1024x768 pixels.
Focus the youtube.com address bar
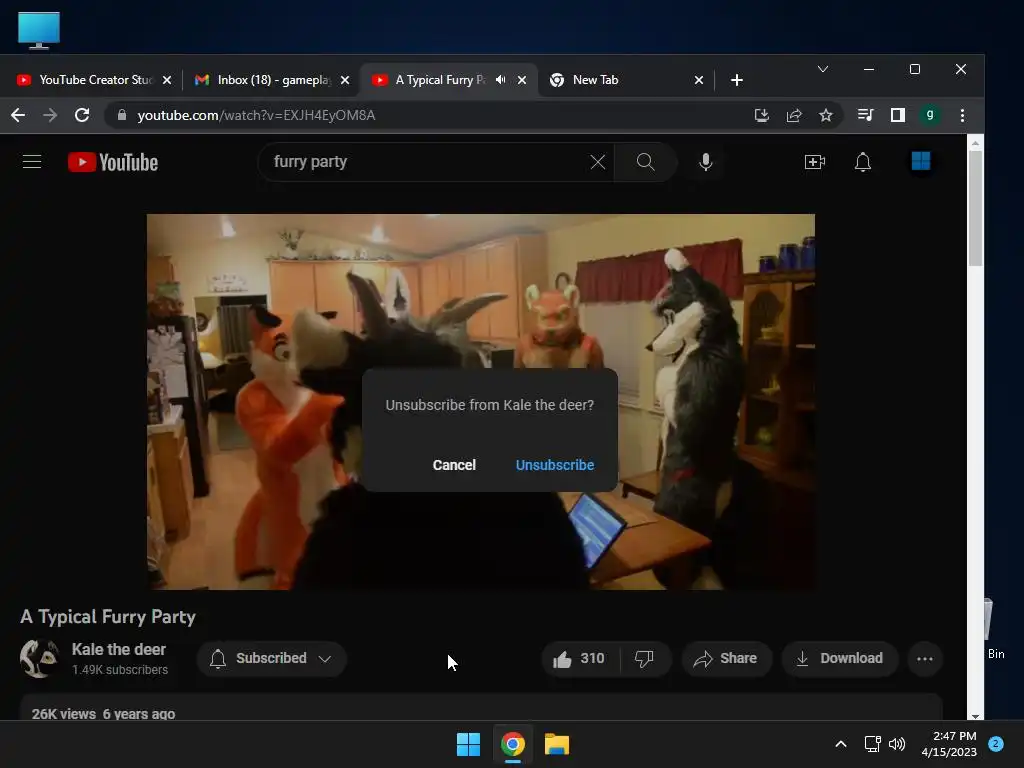(x=431, y=116)
